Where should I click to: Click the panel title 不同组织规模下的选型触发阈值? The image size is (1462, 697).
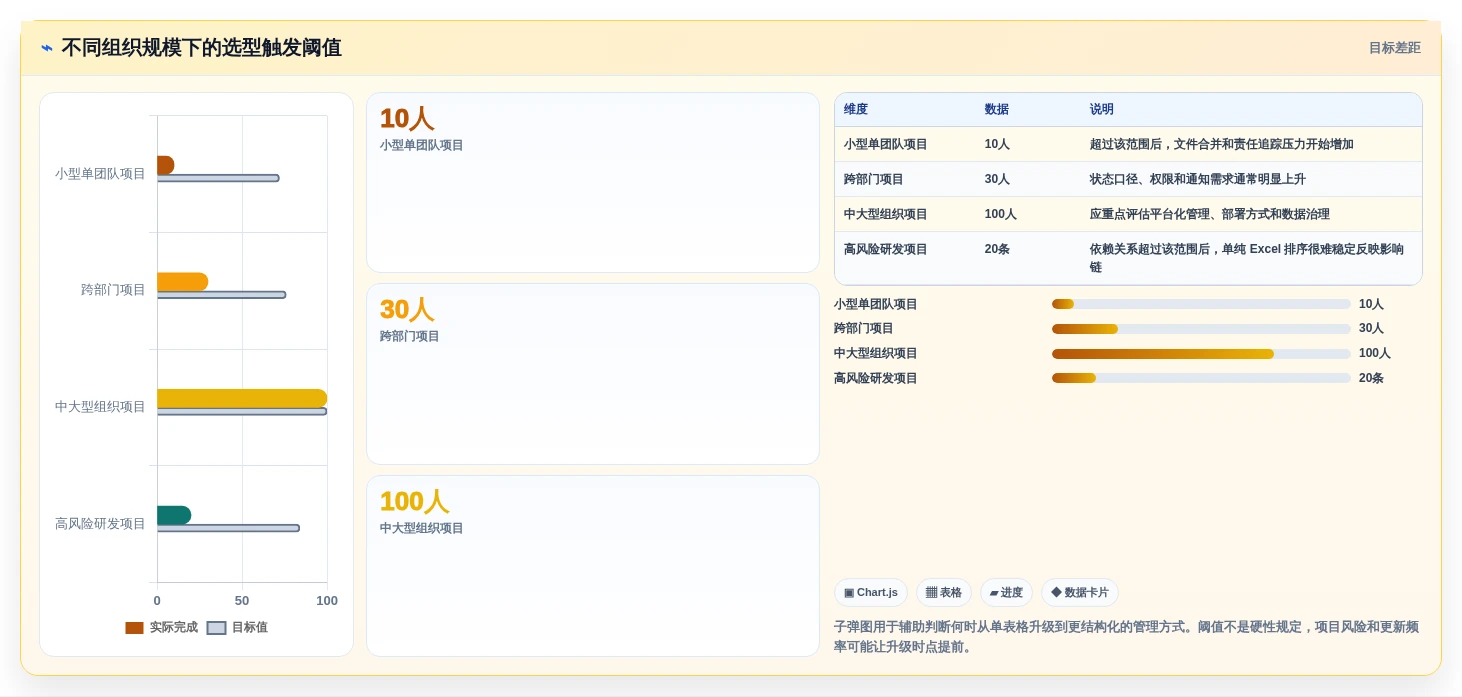[x=201, y=48]
